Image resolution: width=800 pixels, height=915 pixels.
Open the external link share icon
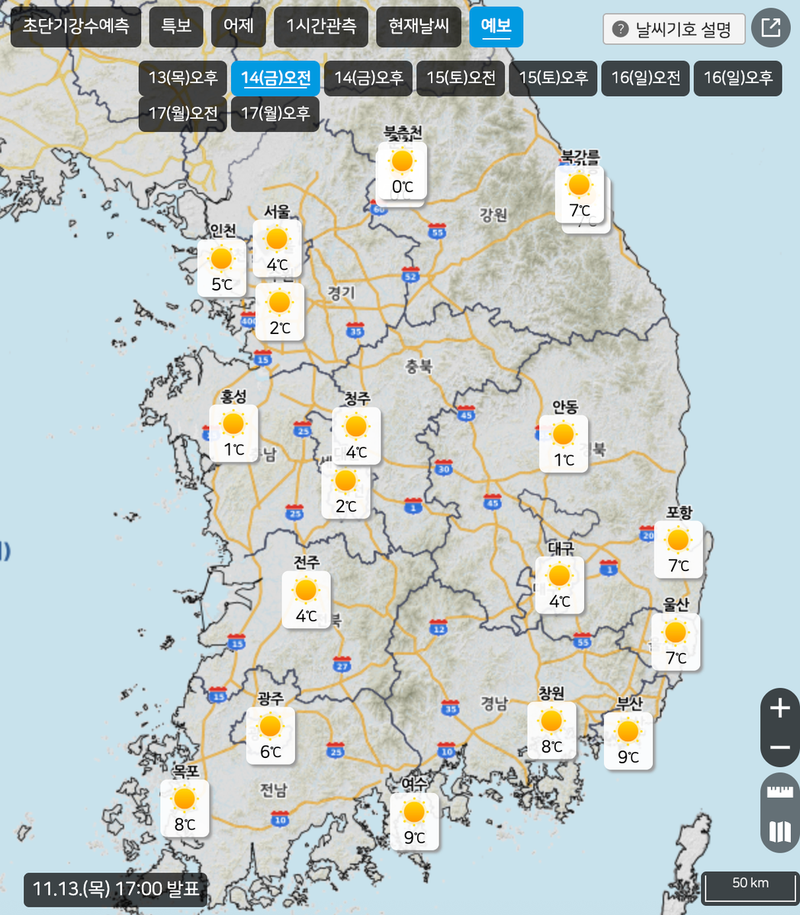pyautogui.click(x=770, y=28)
